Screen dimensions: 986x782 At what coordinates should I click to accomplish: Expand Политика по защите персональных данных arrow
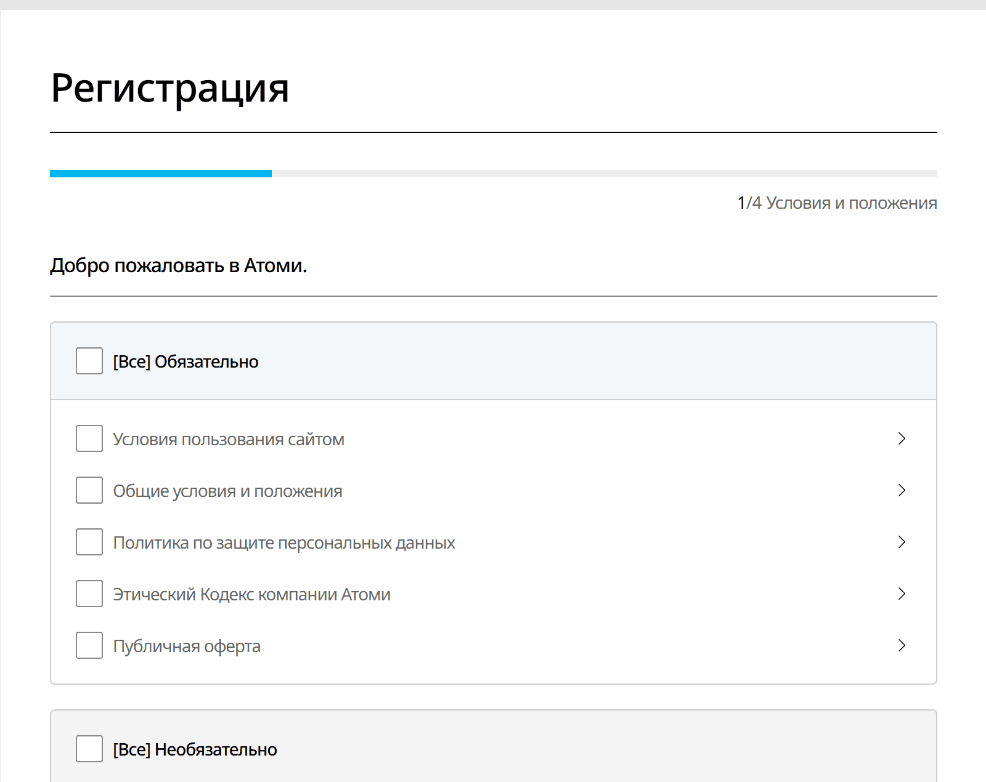point(902,542)
